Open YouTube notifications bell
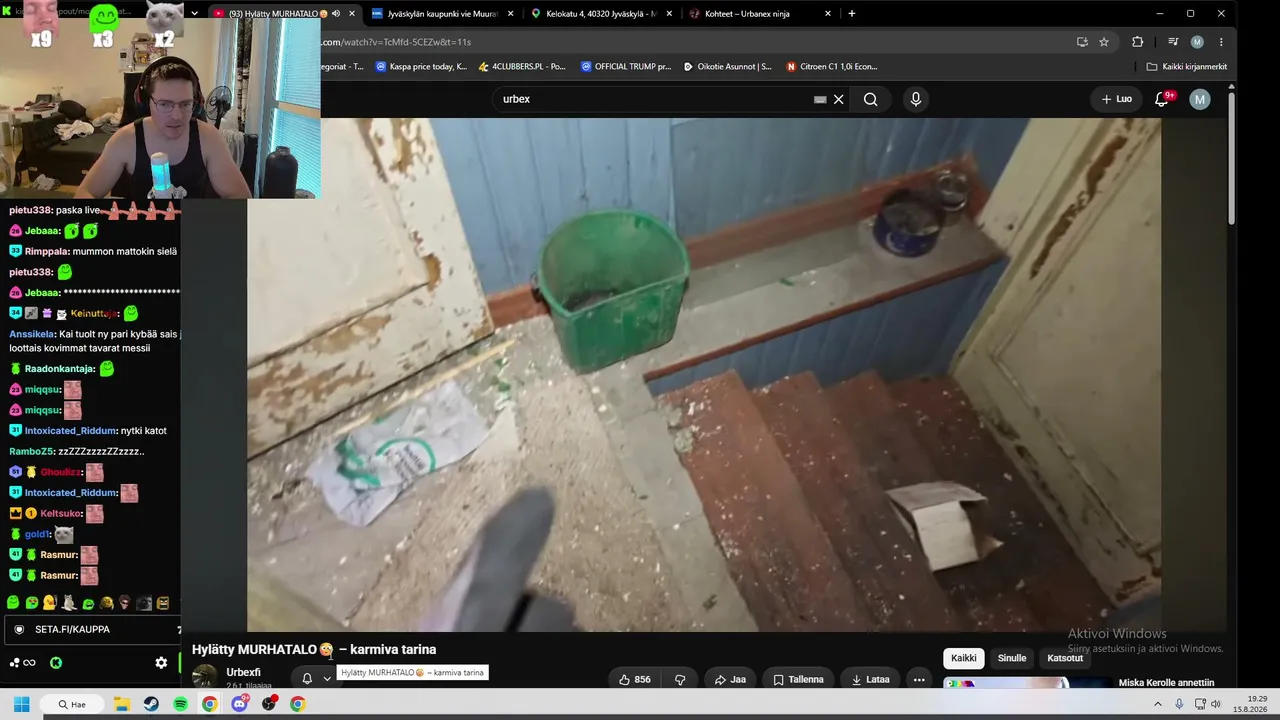Viewport: 1280px width, 720px height. [x=1162, y=99]
